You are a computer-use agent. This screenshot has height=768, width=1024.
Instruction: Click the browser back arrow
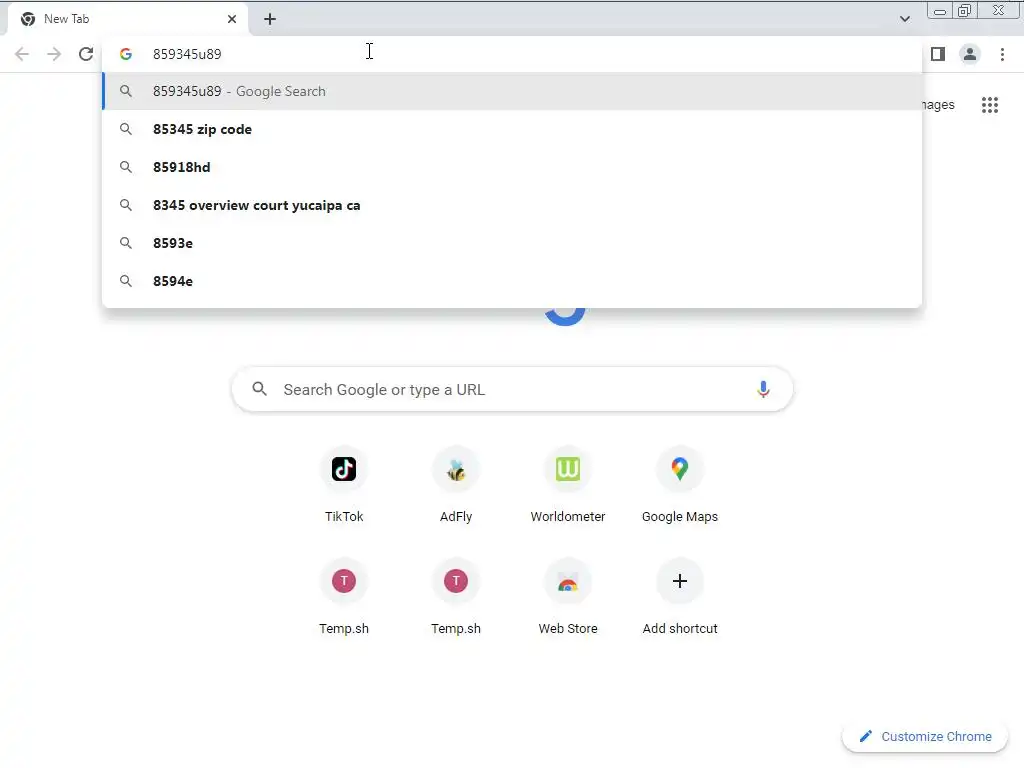[22, 54]
